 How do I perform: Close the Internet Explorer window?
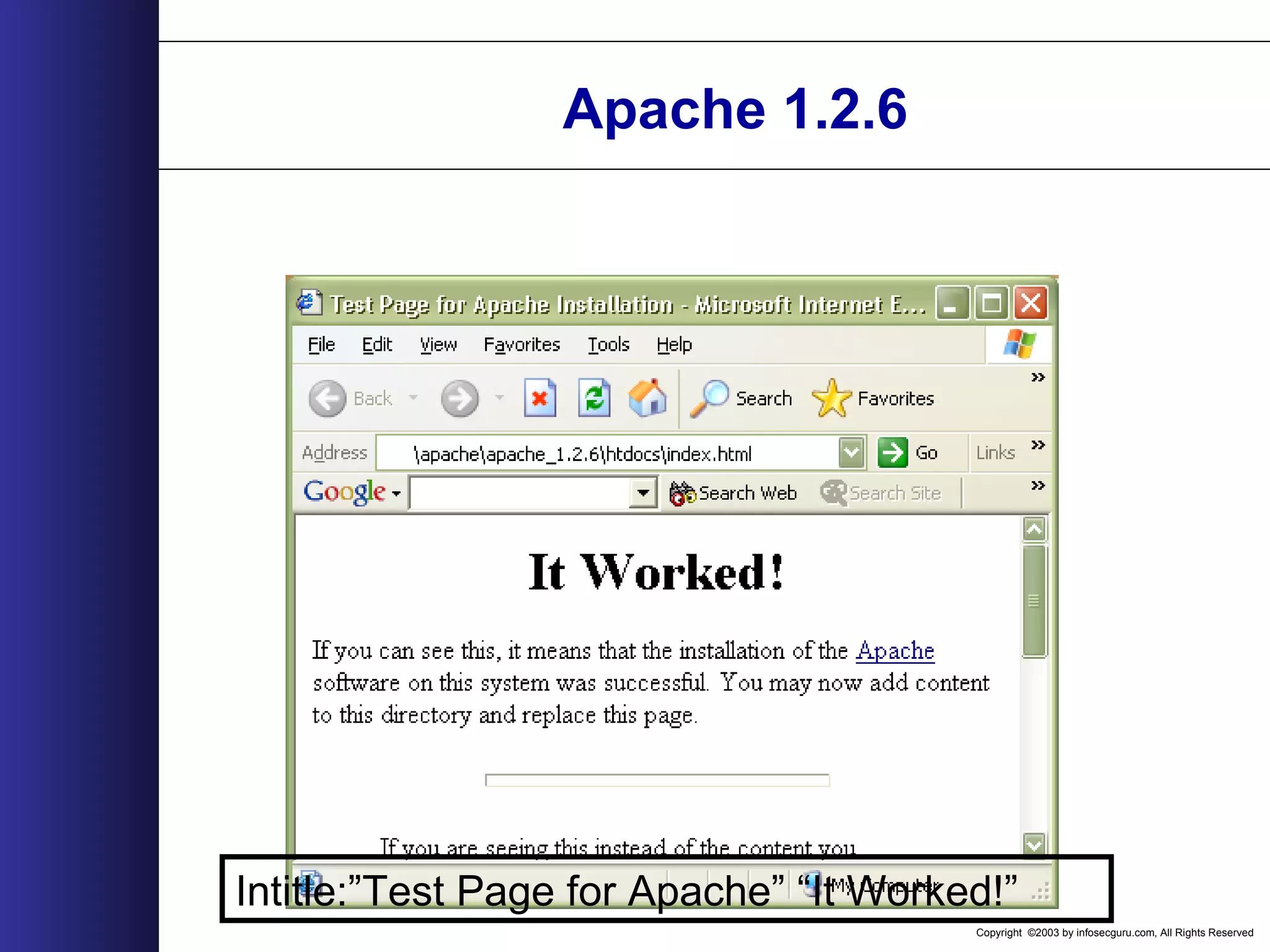[1031, 303]
